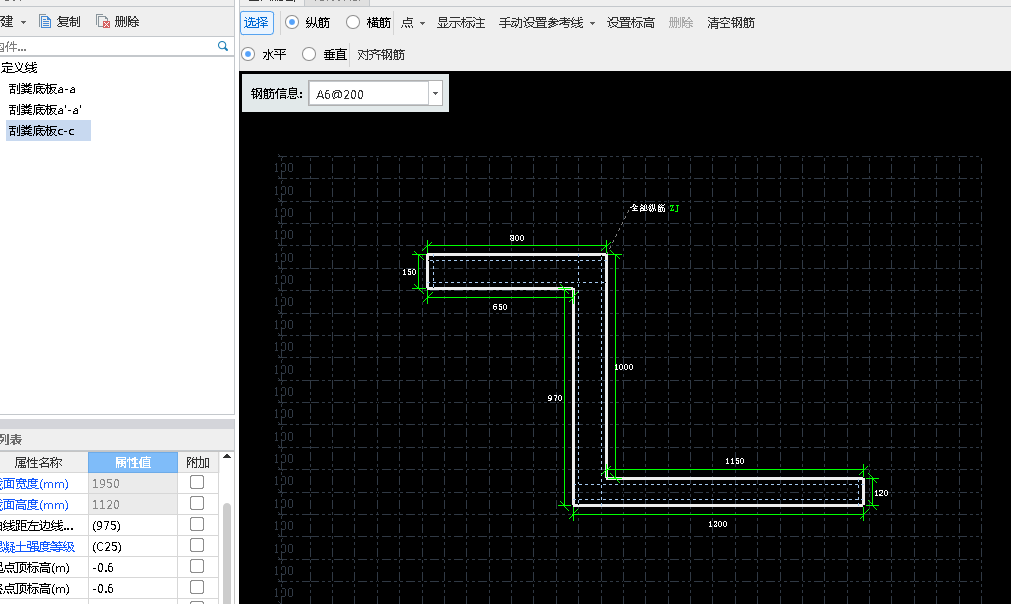Click the property list scroll-up arrow
The width and height of the screenshot is (1011, 604).
(x=227, y=456)
